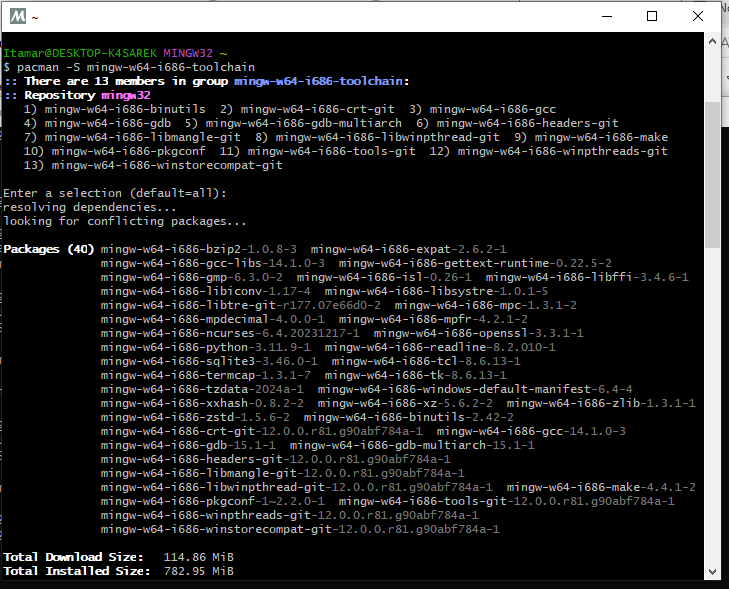Screen dimensions: 729x589
Task: Click list entry '2) mingw-w64-i686-crt-git'
Action: click(x=307, y=109)
